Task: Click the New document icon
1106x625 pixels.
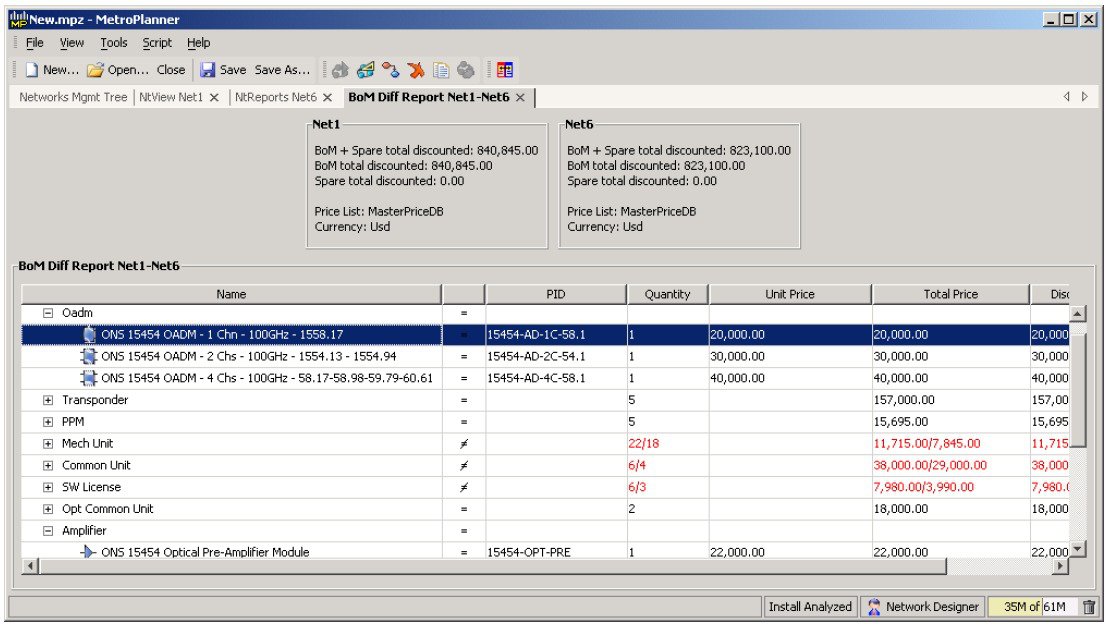Action: 32,70
